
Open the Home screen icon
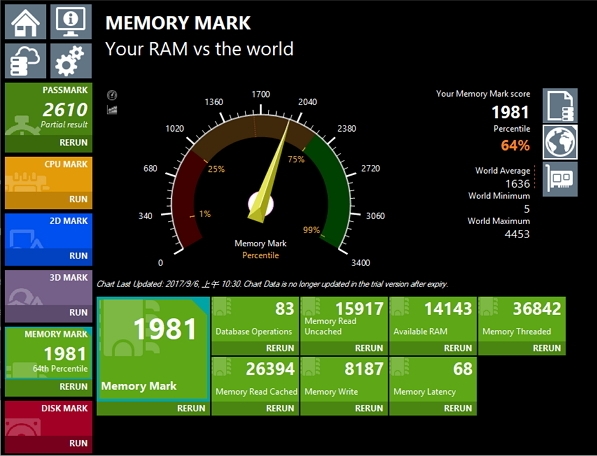click(x=26, y=22)
